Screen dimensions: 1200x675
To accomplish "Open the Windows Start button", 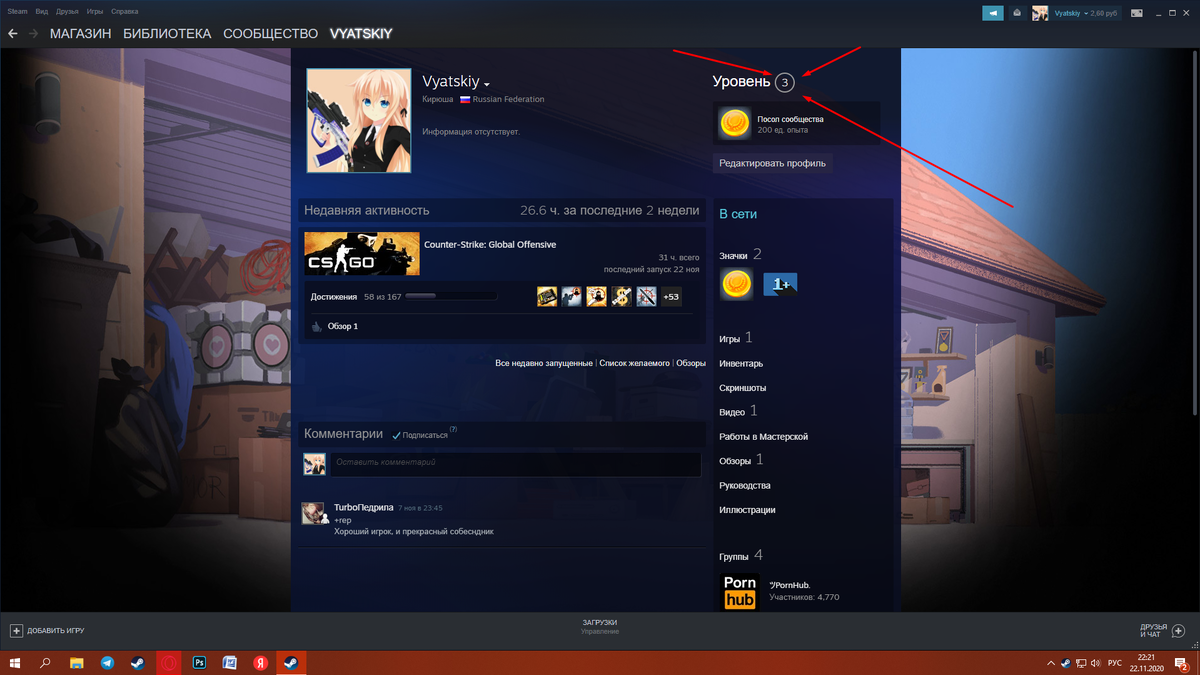I will [x=15, y=663].
